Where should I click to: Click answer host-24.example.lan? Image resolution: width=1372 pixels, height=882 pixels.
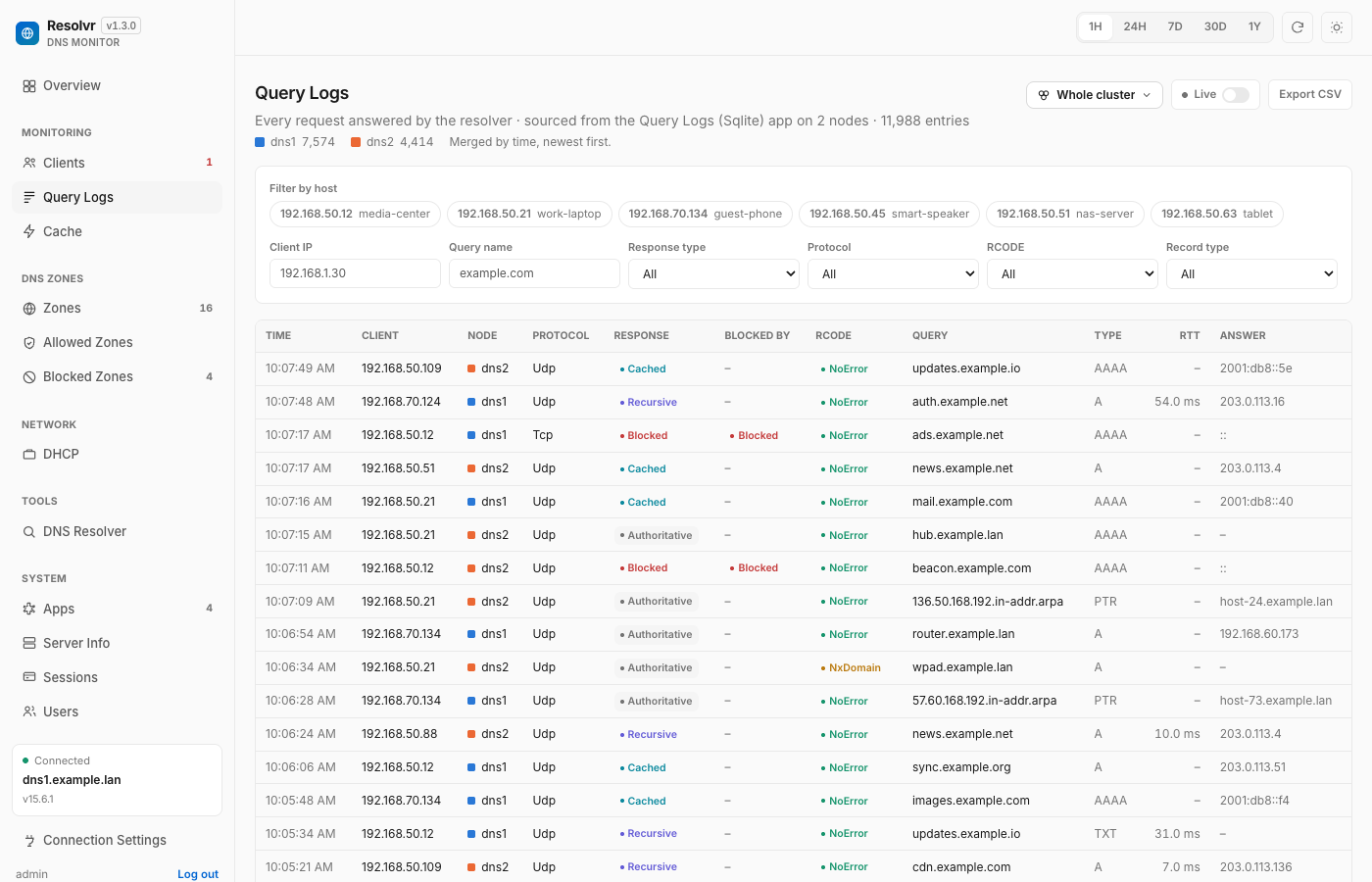[x=1276, y=602]
